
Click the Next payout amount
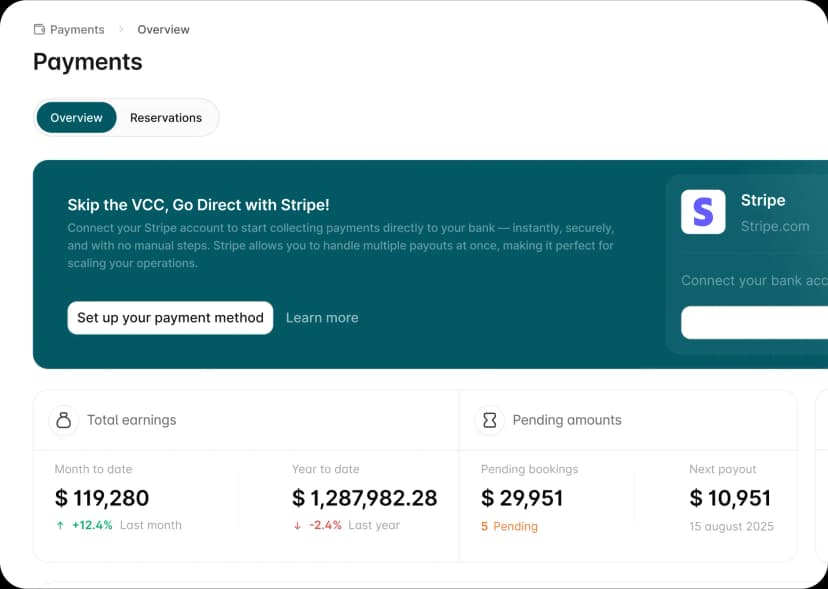click(730, 498)
